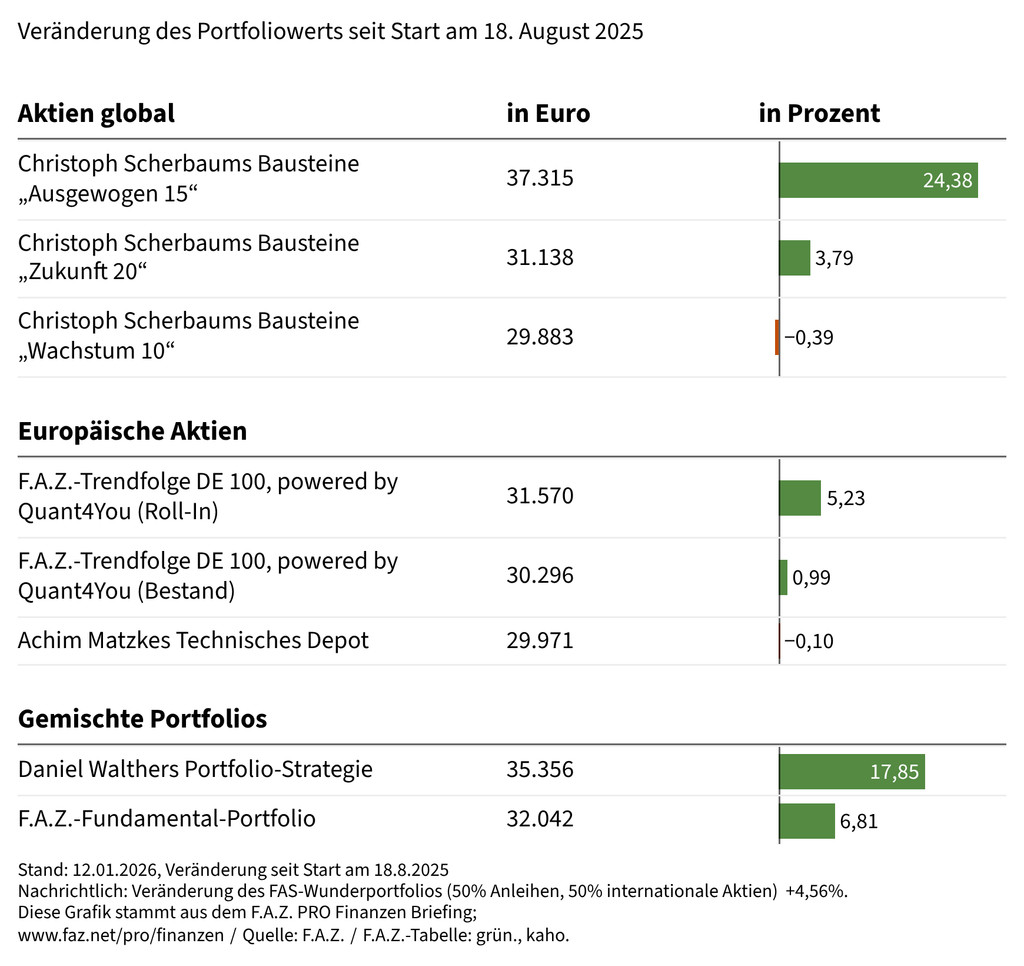
Task: Click the green 6,81 percent bar
Action: pyautogui.click(x=806, y=821)
